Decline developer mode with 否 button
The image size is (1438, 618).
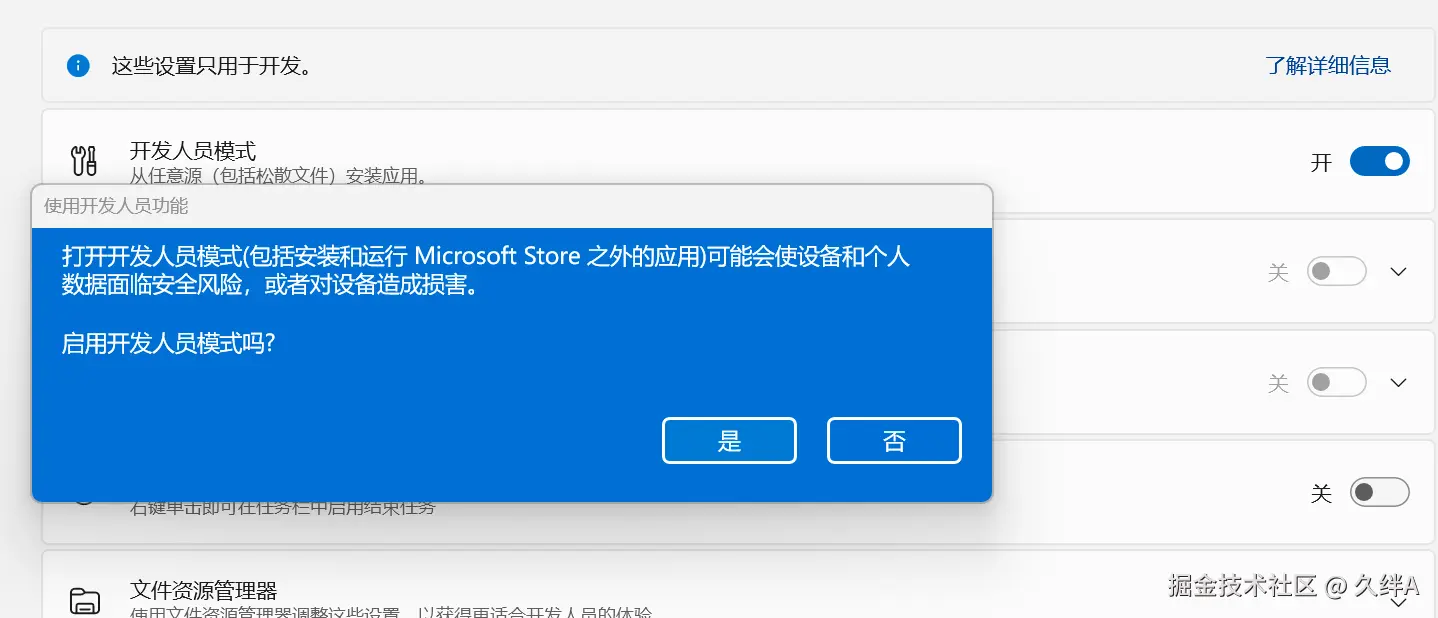tap(894, 441)
